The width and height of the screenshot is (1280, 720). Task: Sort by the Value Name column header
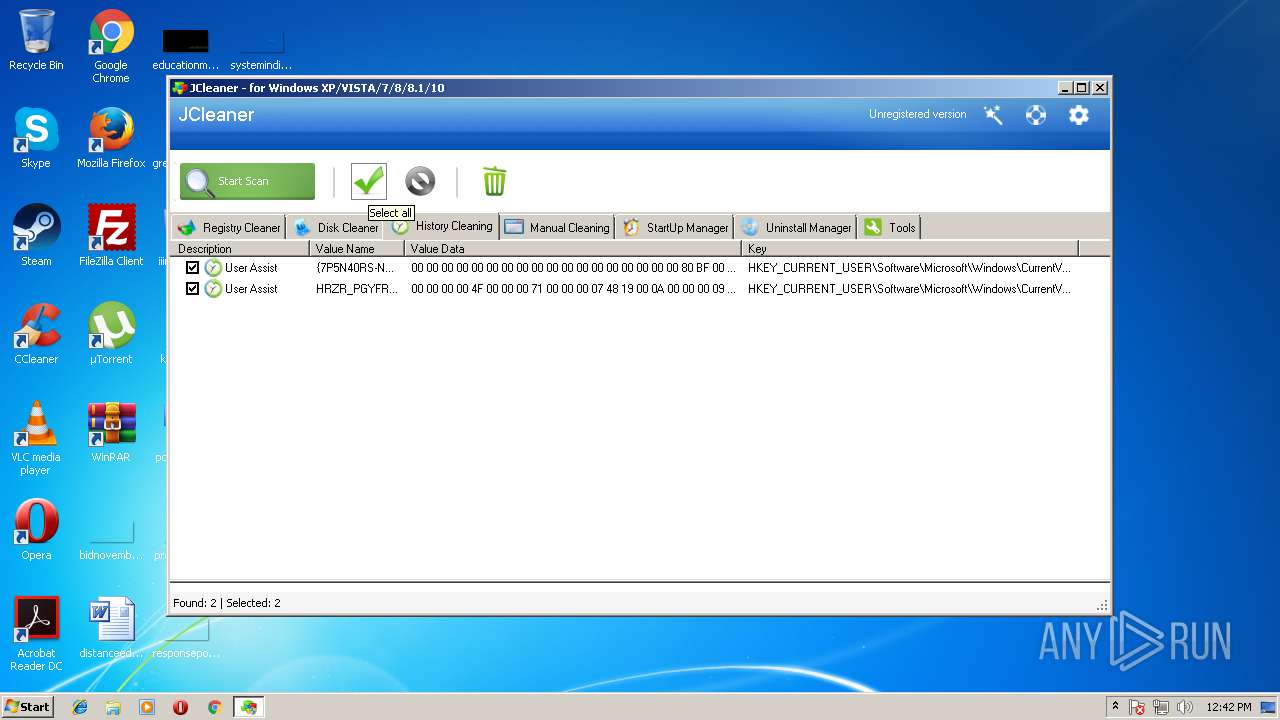(357, 248)
